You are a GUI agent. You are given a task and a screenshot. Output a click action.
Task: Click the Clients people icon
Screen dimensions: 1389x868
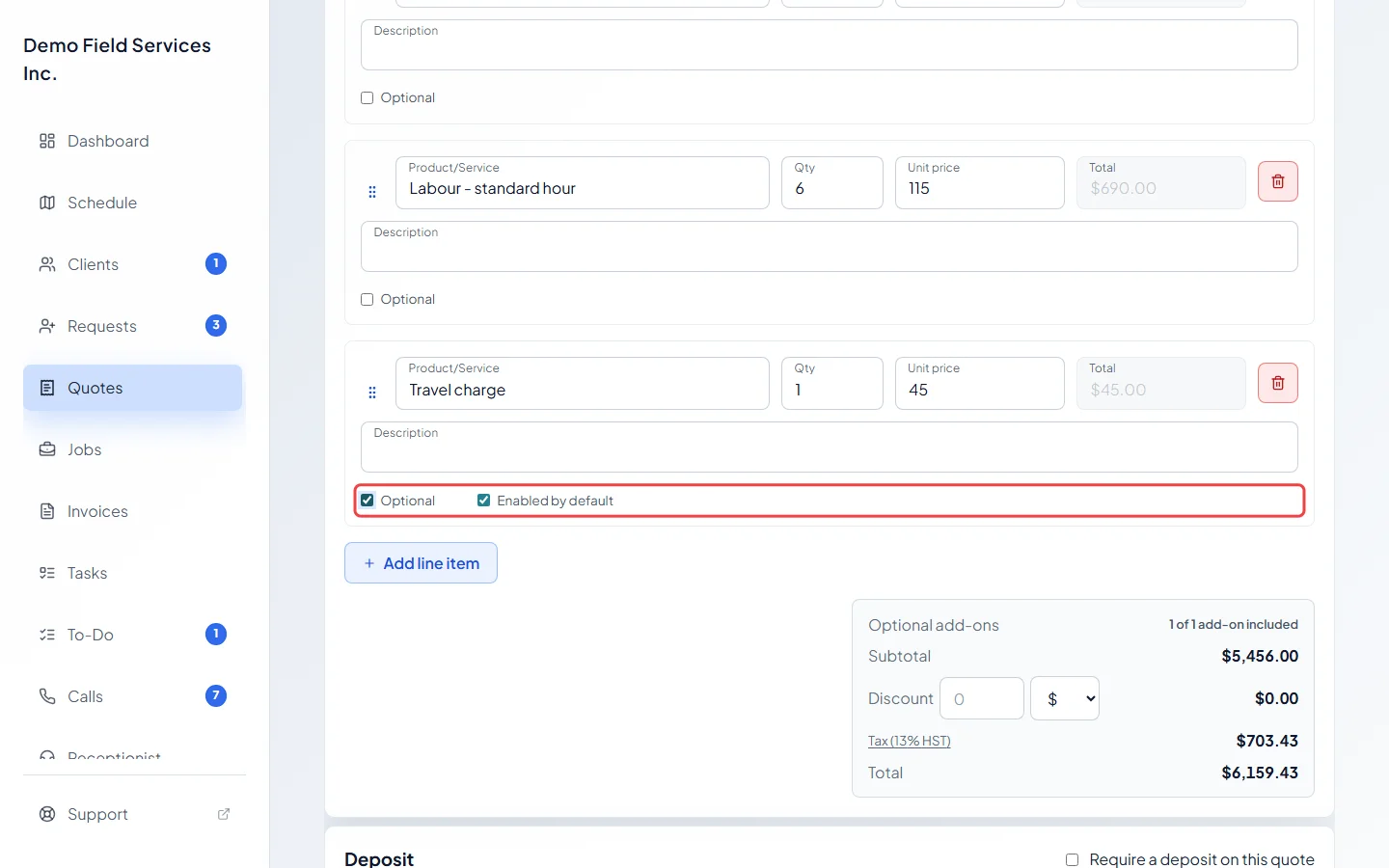[47, 264]
